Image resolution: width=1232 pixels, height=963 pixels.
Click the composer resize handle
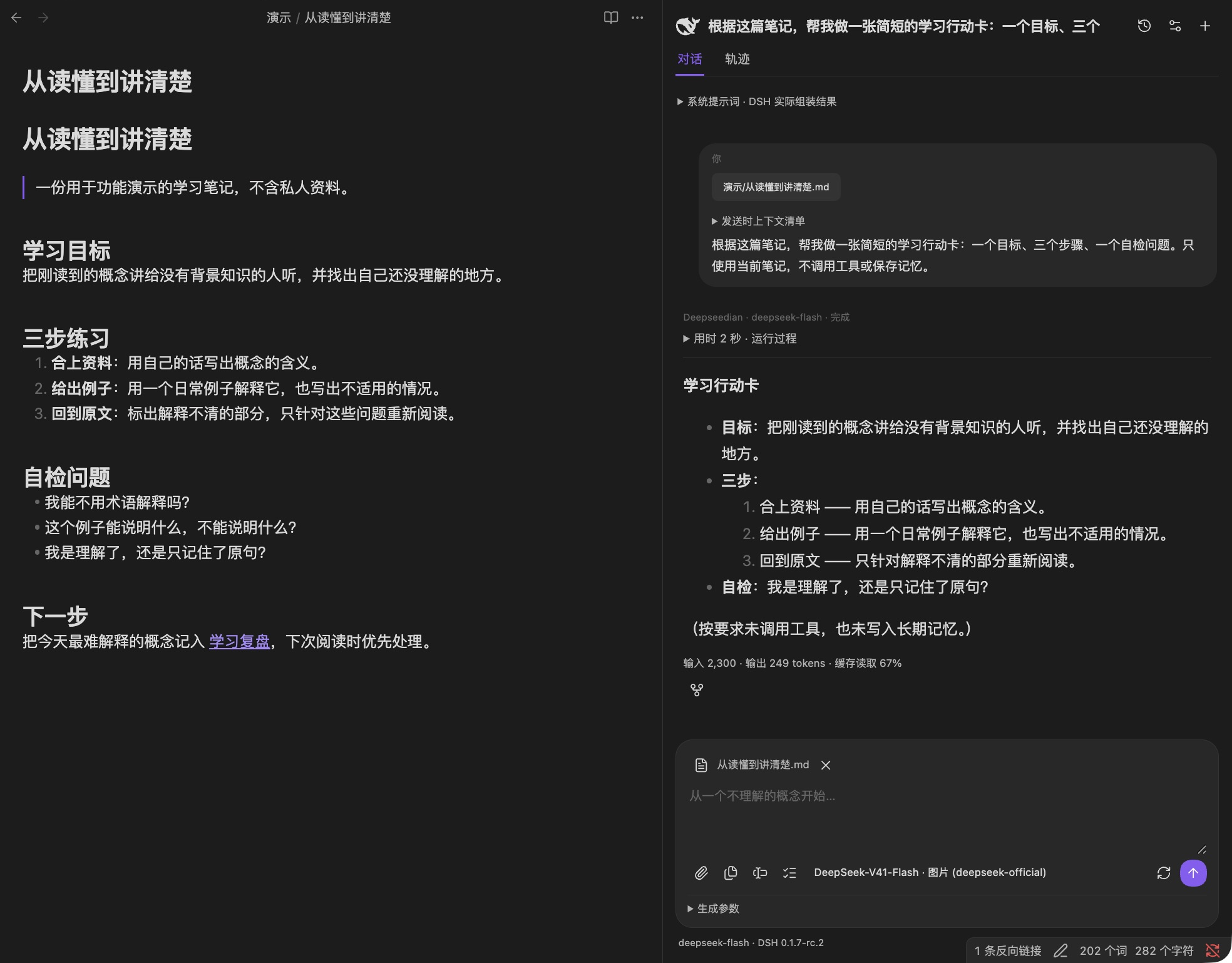pos(1201,850)
